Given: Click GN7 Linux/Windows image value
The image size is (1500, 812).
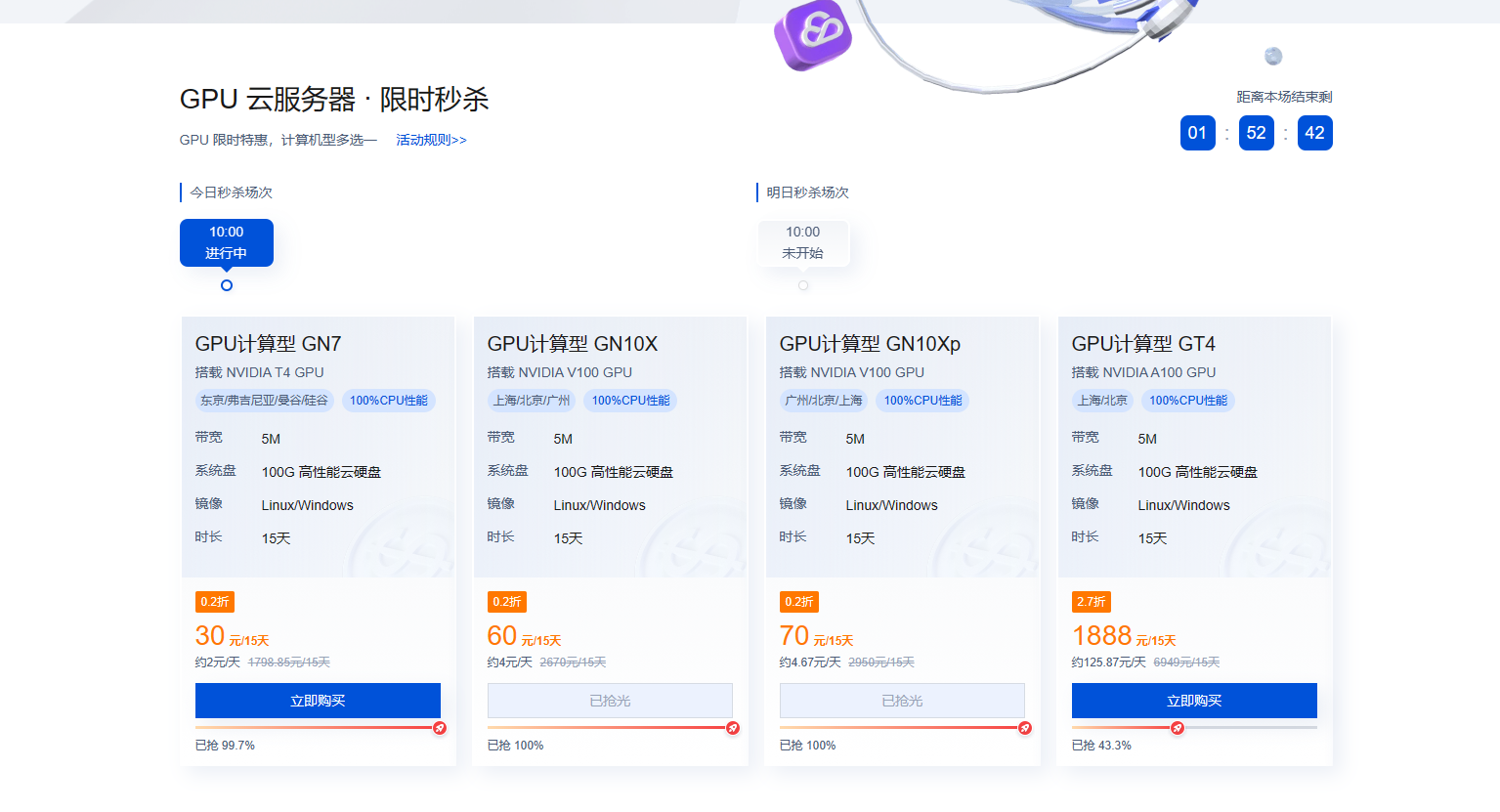Looking at the screenshot, I should pyautogui.click(x=308, y=505).
